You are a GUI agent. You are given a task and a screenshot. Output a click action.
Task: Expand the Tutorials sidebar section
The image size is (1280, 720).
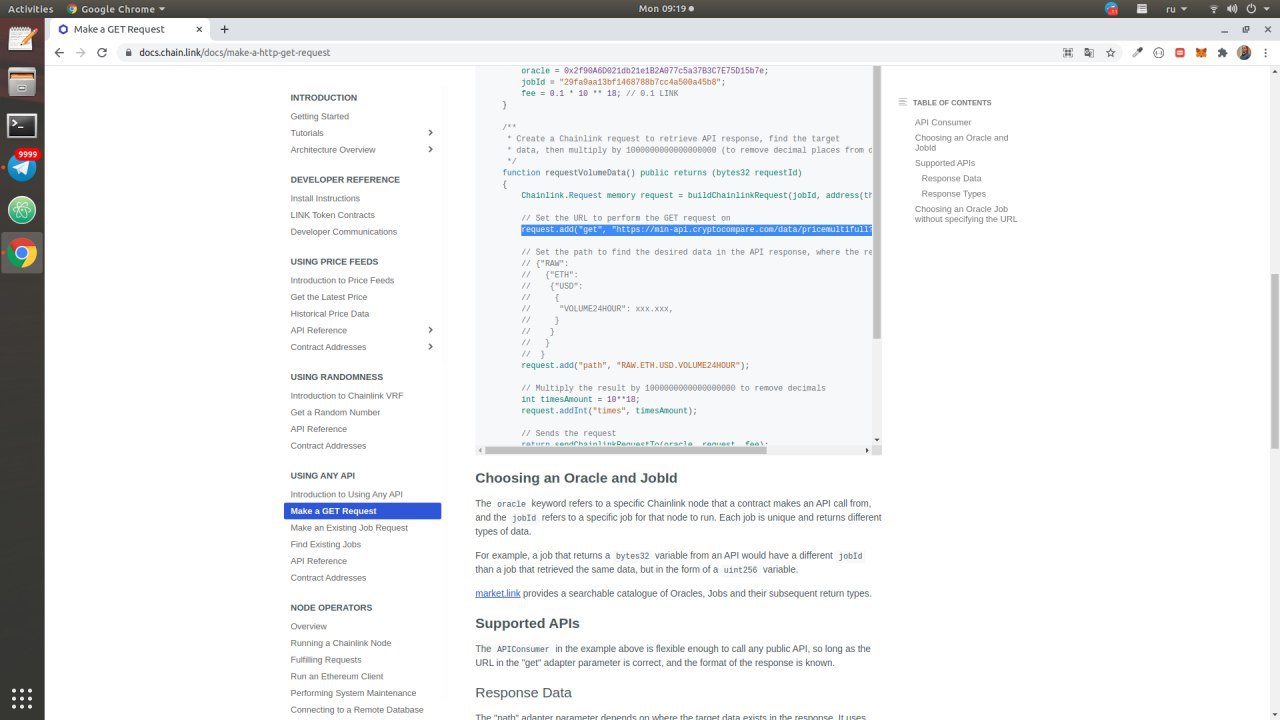430,133
